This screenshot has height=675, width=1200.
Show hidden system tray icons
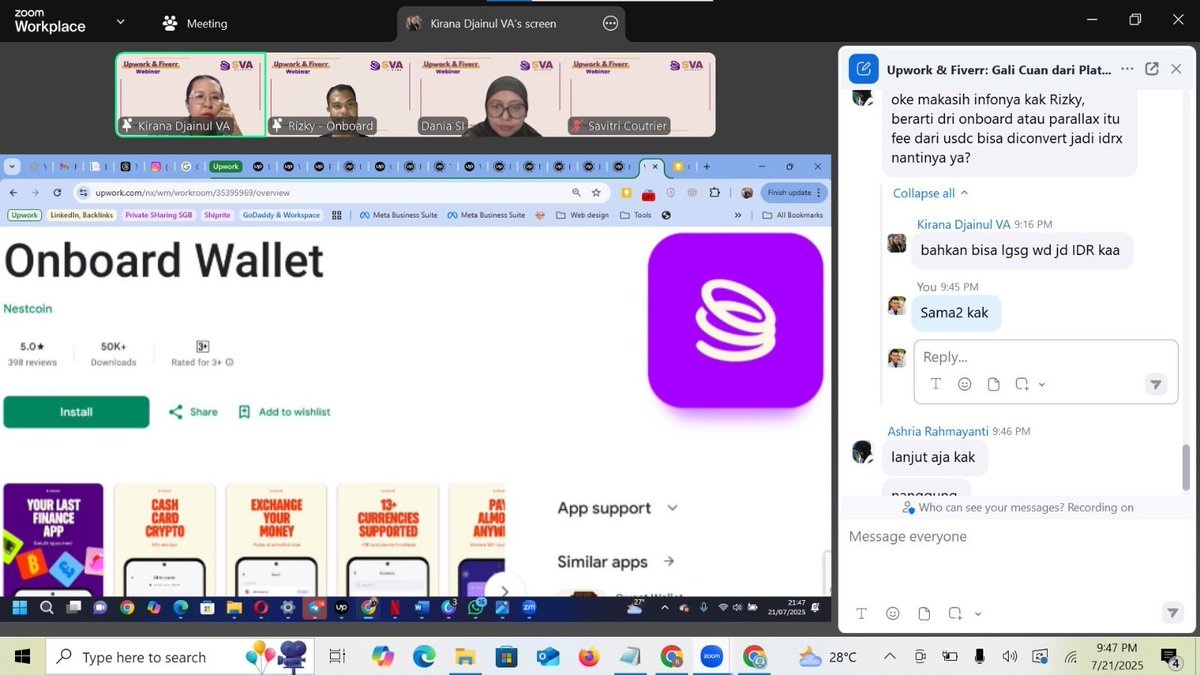[889, 657]
